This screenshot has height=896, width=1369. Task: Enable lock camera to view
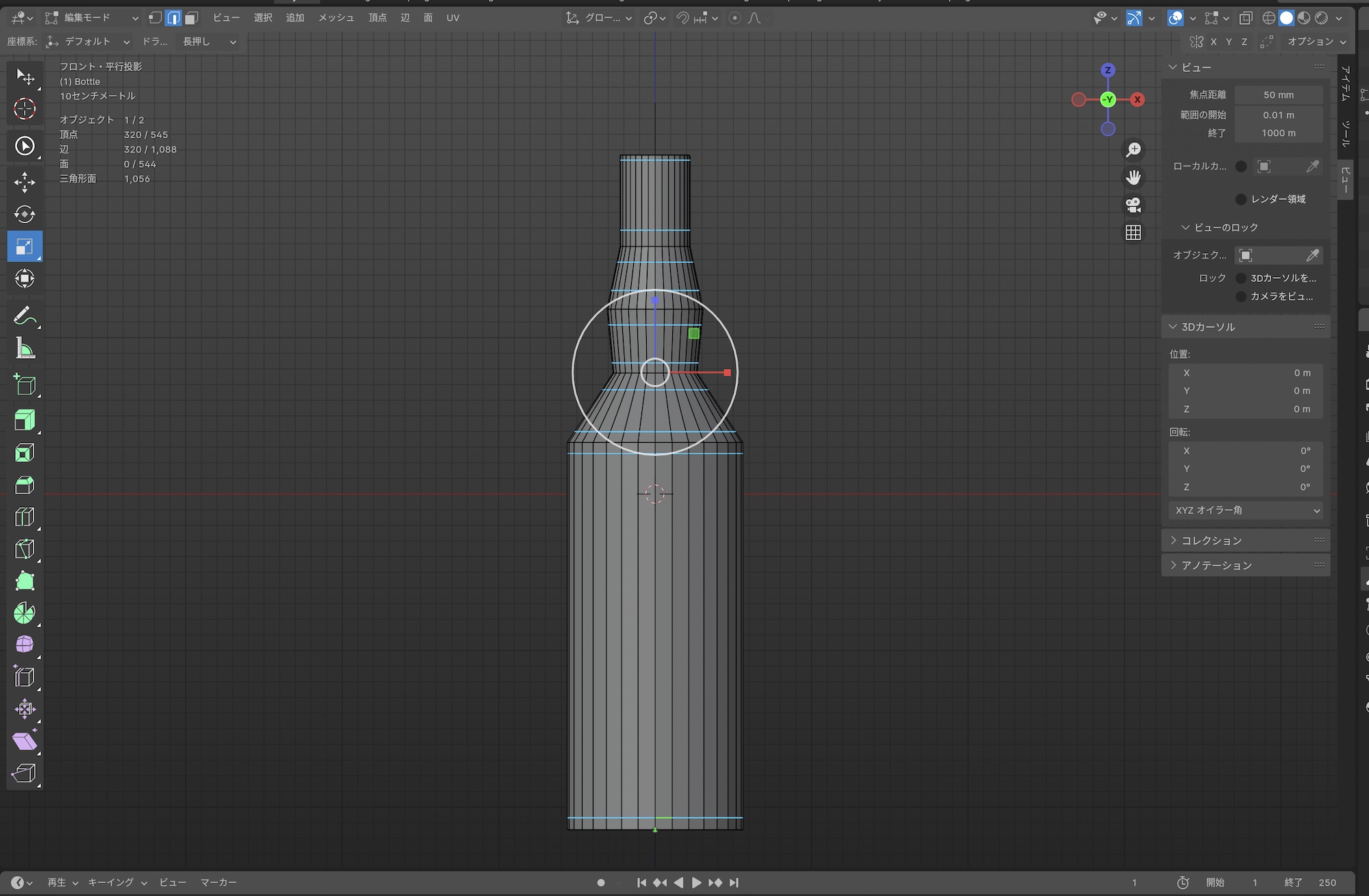tap(1241, 296)
